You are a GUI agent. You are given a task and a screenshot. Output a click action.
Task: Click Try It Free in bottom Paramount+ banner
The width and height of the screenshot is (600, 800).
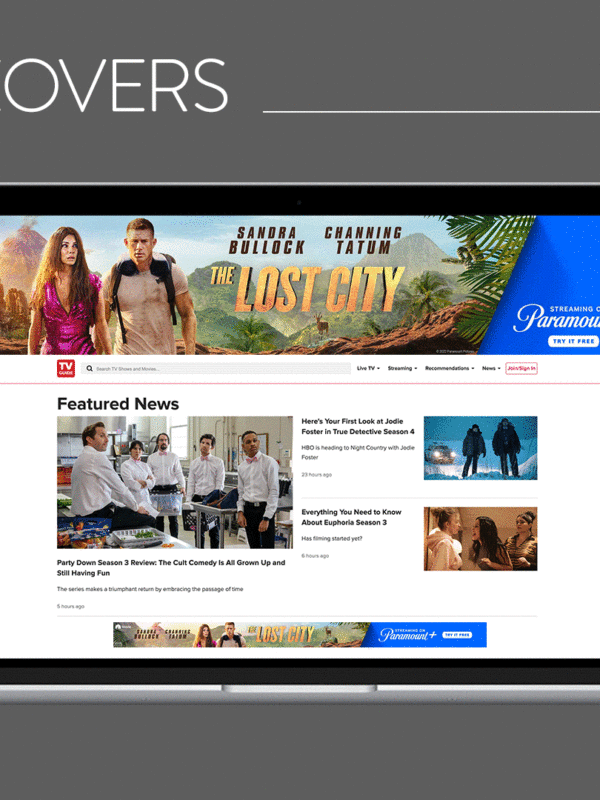point(457,635)
